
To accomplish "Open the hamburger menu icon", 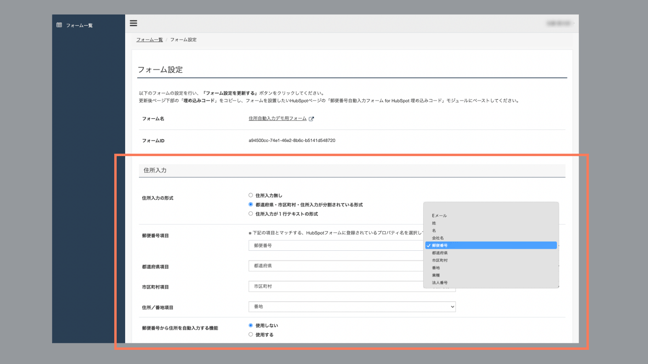I will (133, 23).
